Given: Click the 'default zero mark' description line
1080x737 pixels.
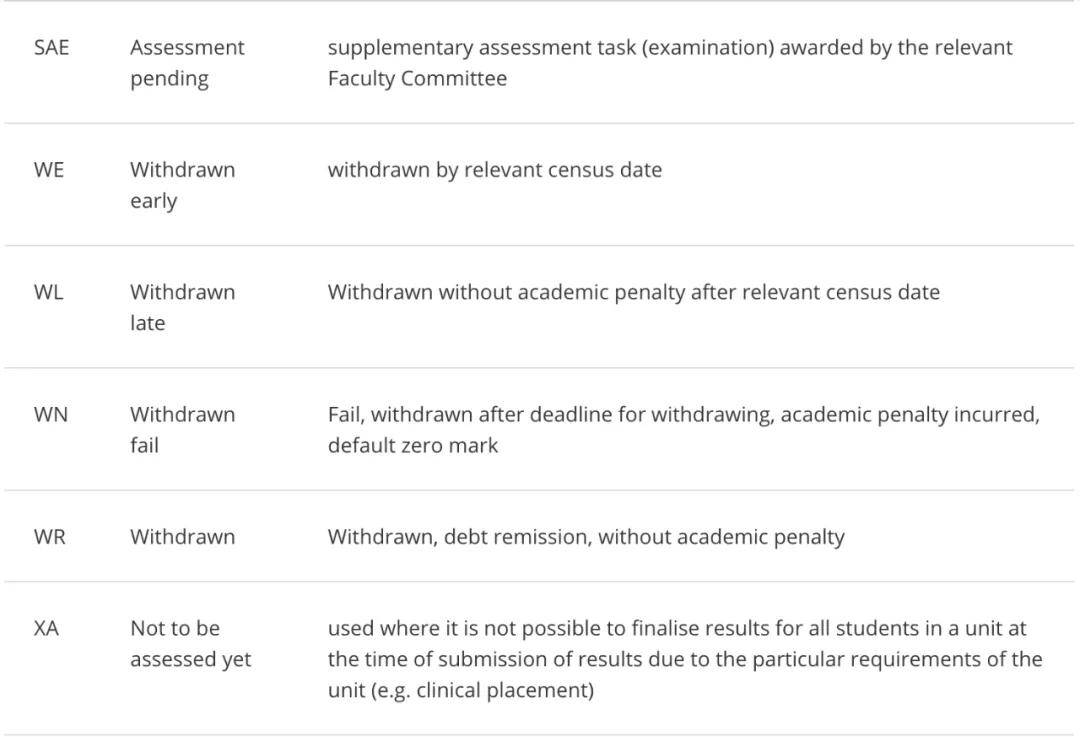Looking at the screenshot, I should click(x=413, y=446).
